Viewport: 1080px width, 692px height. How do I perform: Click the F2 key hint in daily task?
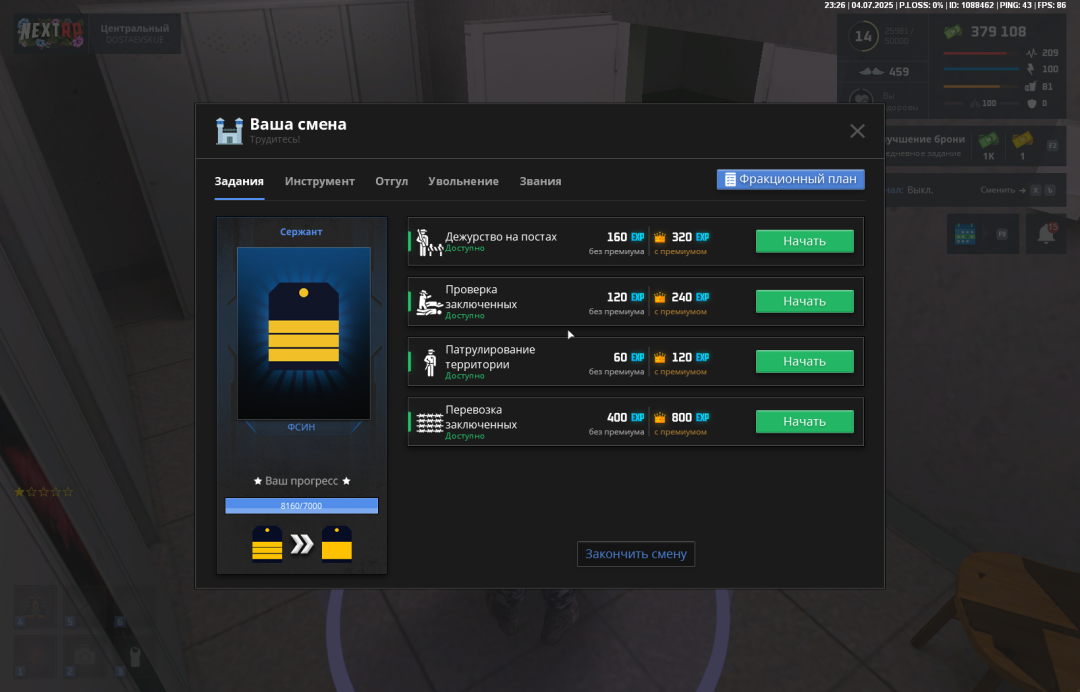(x=1052, y=145)
